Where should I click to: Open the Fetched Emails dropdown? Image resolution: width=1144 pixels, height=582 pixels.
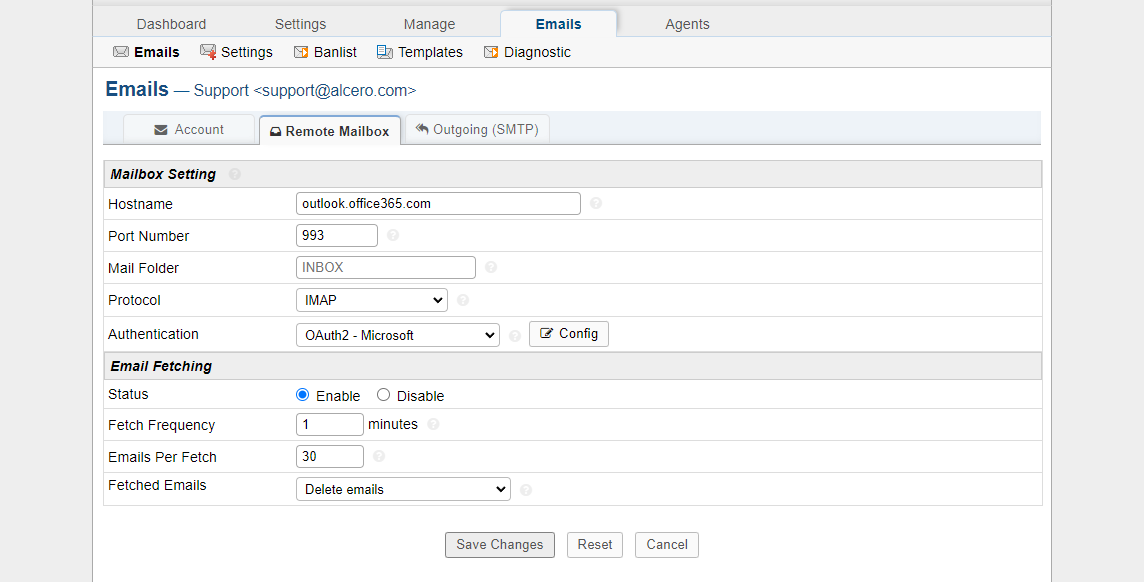[x=403, y=489]
